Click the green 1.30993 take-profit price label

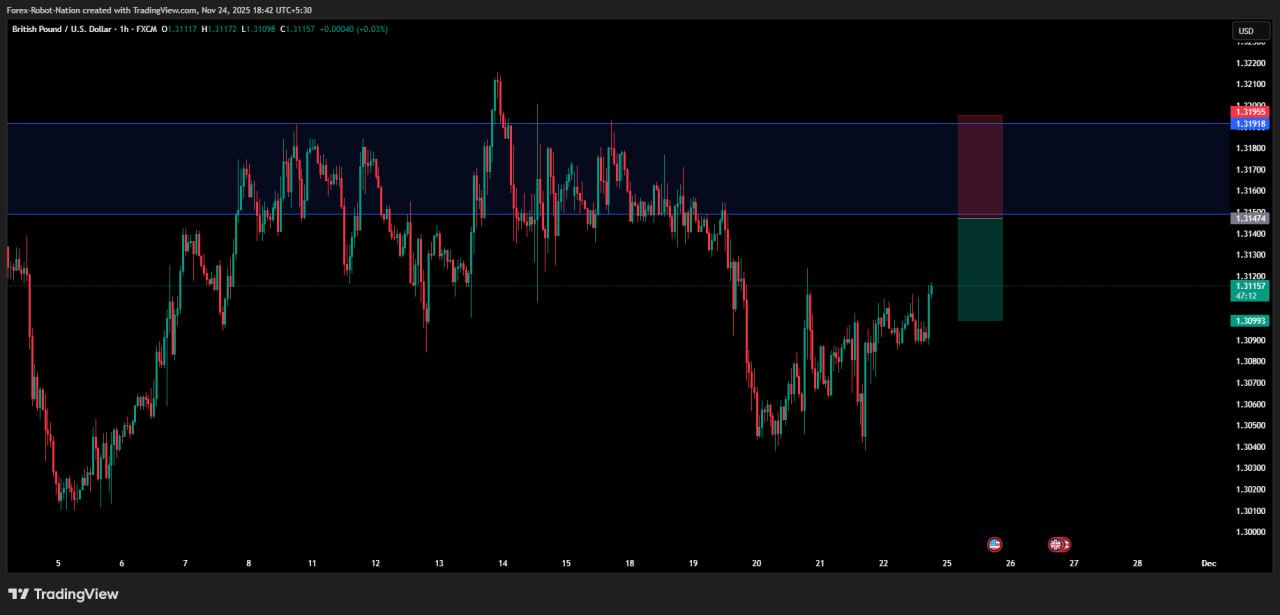tap(1250, 321)
